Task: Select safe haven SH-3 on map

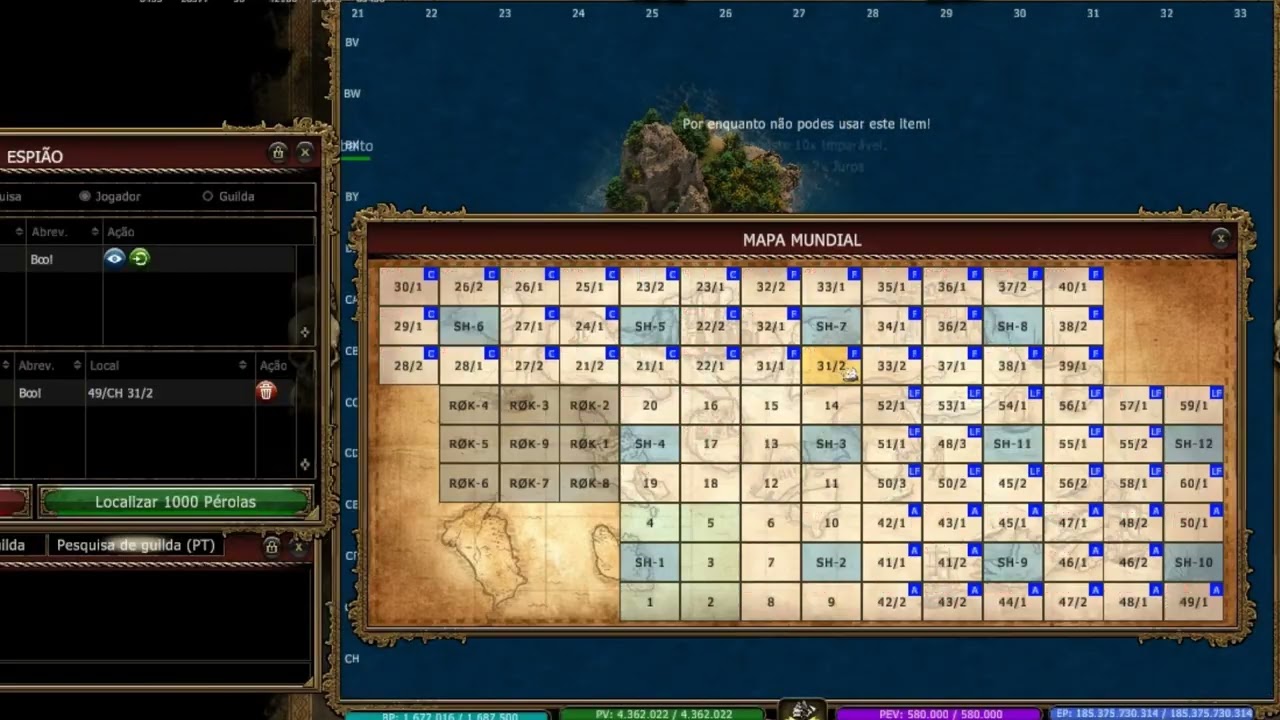Action: click(831, 444)
